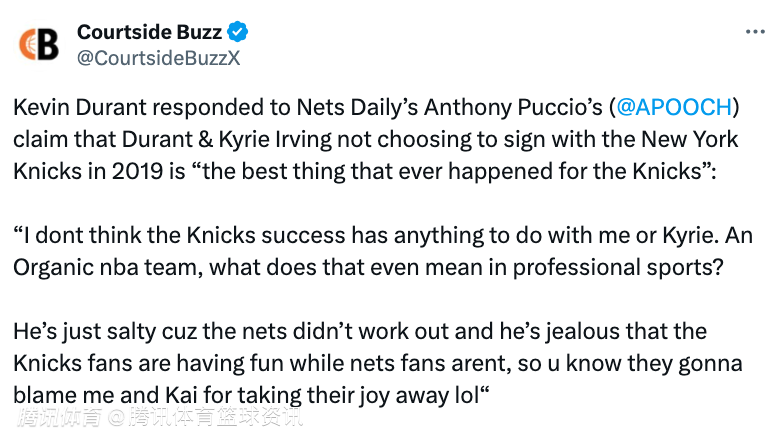Open the tweet's more options menu
Screen dimensions: 782x442
tap(755, 33)
